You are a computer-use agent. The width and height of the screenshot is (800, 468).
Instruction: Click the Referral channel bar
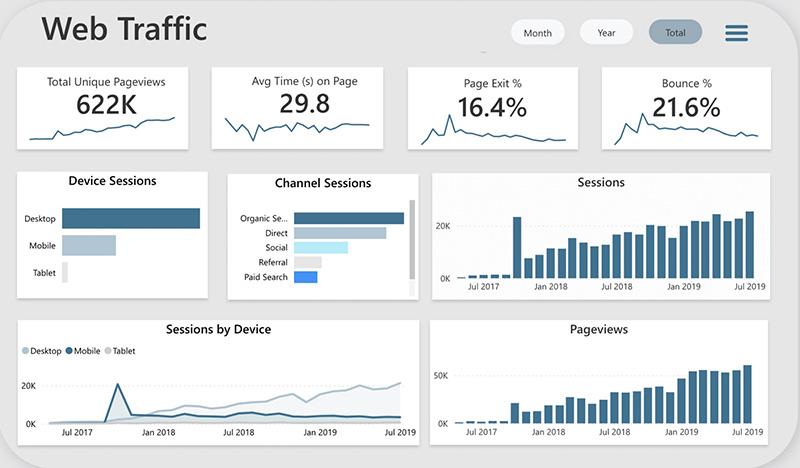click(308, 262)
